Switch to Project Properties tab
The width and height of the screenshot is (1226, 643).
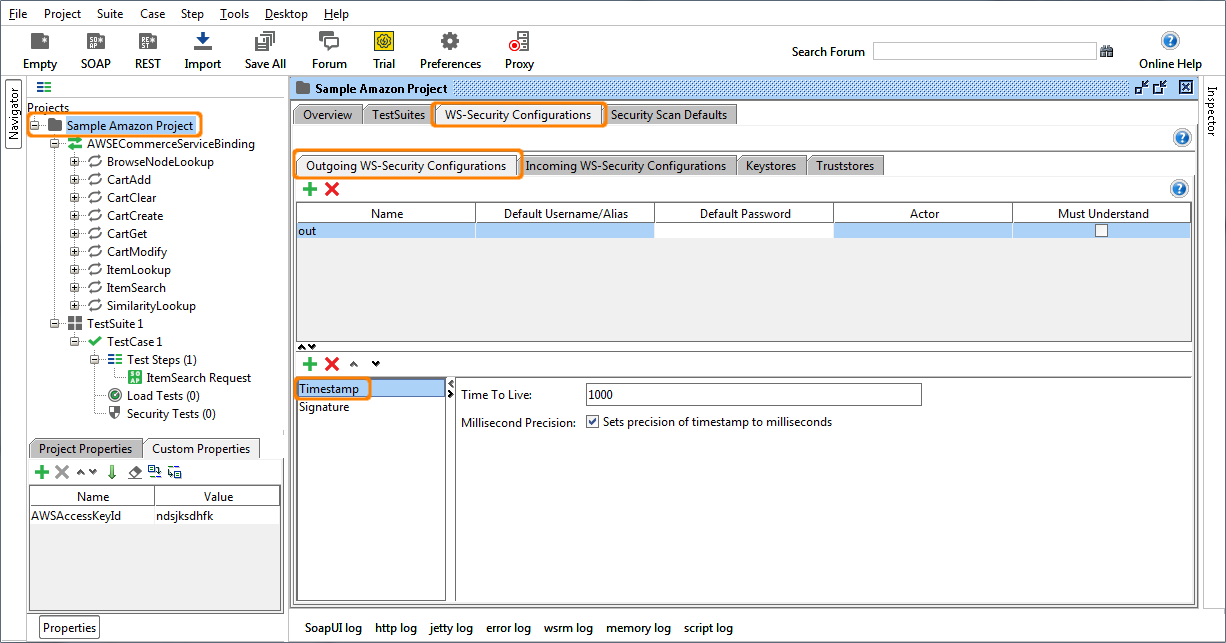click(85, 449)
